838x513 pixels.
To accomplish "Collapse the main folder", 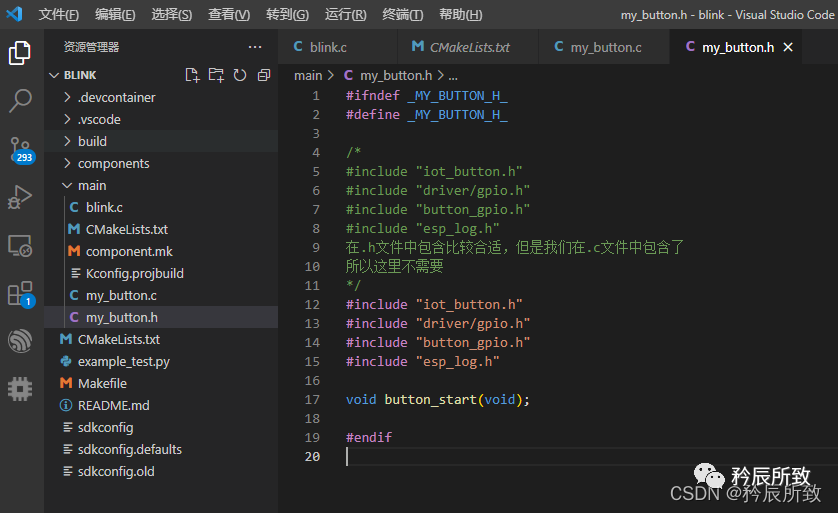I will (92, 185).
